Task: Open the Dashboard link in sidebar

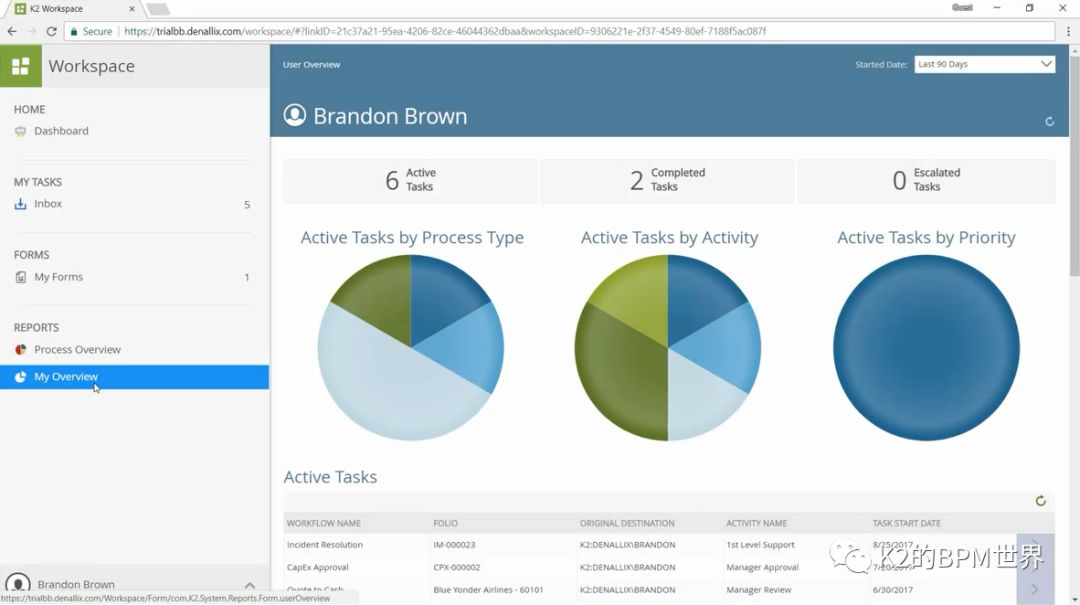Action: point(61,131)
